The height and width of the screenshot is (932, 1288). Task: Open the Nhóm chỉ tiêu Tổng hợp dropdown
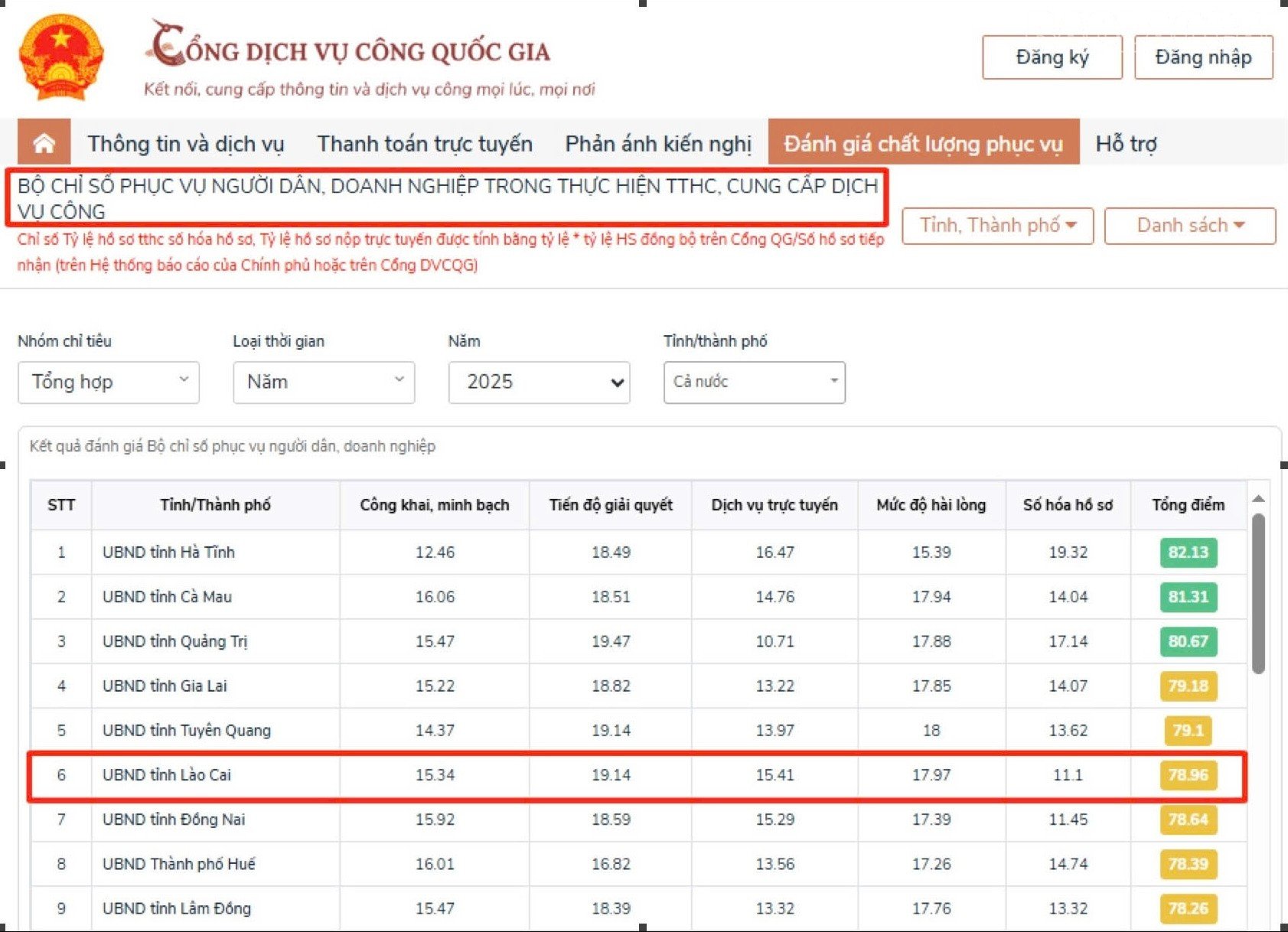tap(109, 382)
